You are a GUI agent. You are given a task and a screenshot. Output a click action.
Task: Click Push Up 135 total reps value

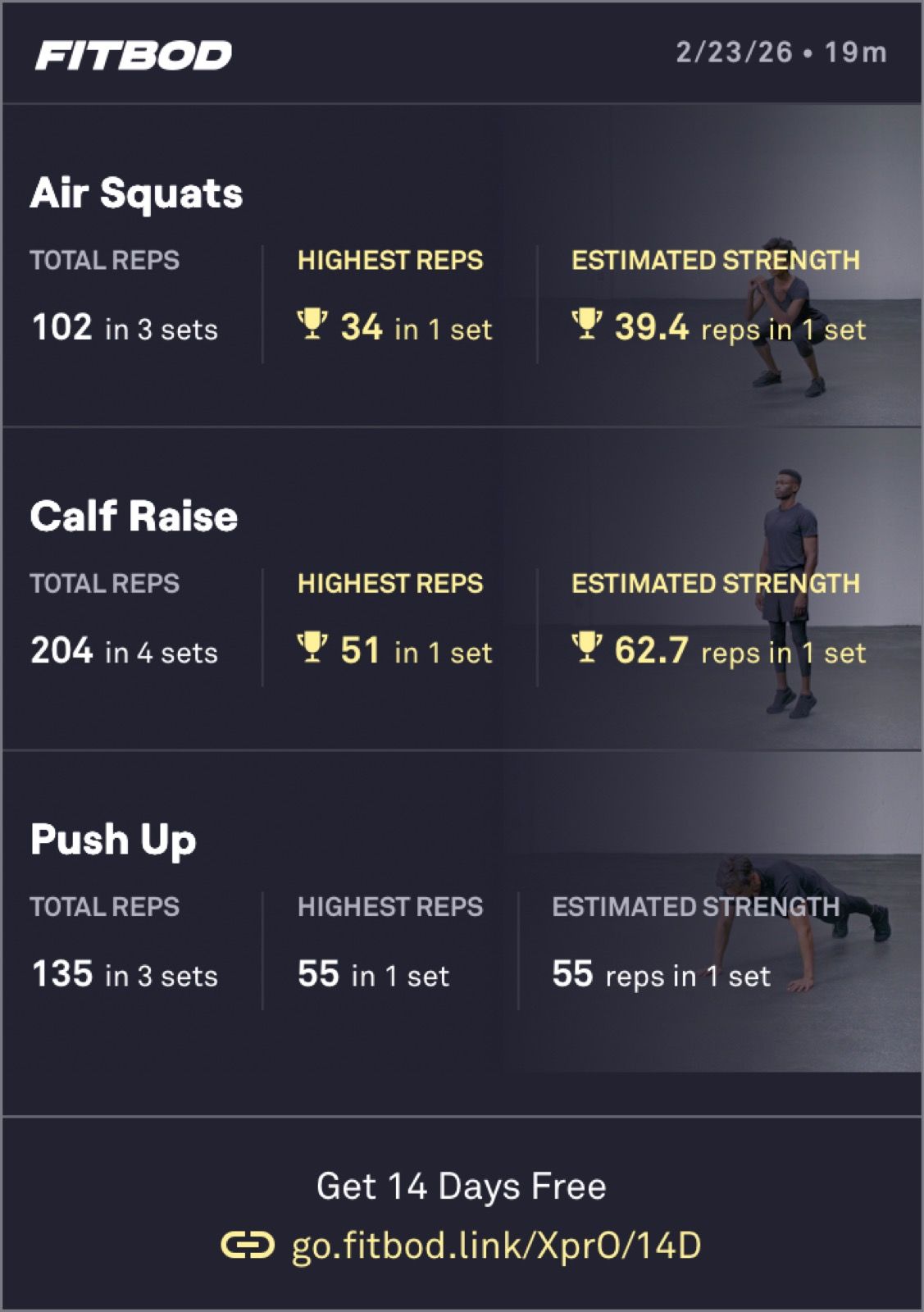click(x=62, y=974)
